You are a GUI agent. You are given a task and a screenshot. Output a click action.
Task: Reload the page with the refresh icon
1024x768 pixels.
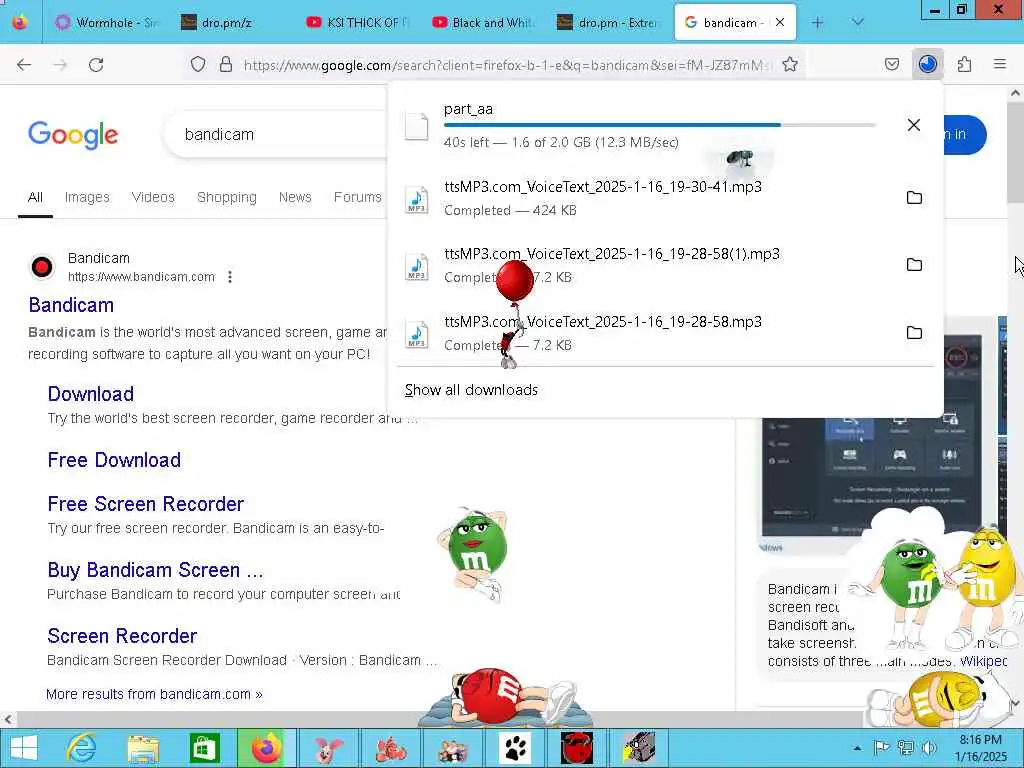pos(96,65)
